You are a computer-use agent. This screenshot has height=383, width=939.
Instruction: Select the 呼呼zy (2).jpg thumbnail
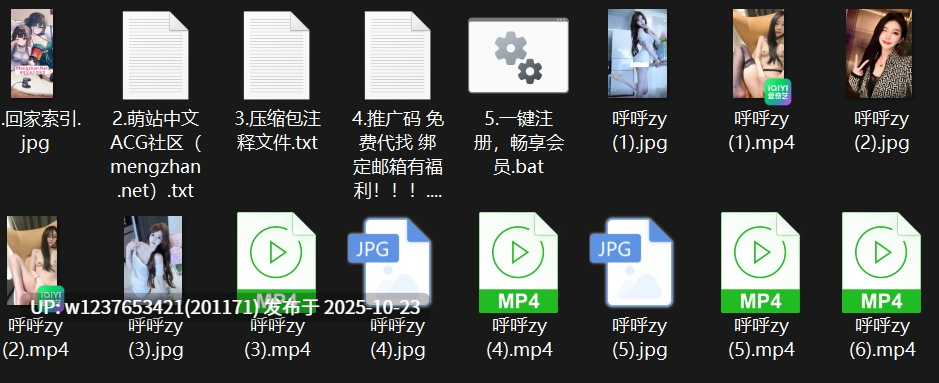tap(879, 53)
